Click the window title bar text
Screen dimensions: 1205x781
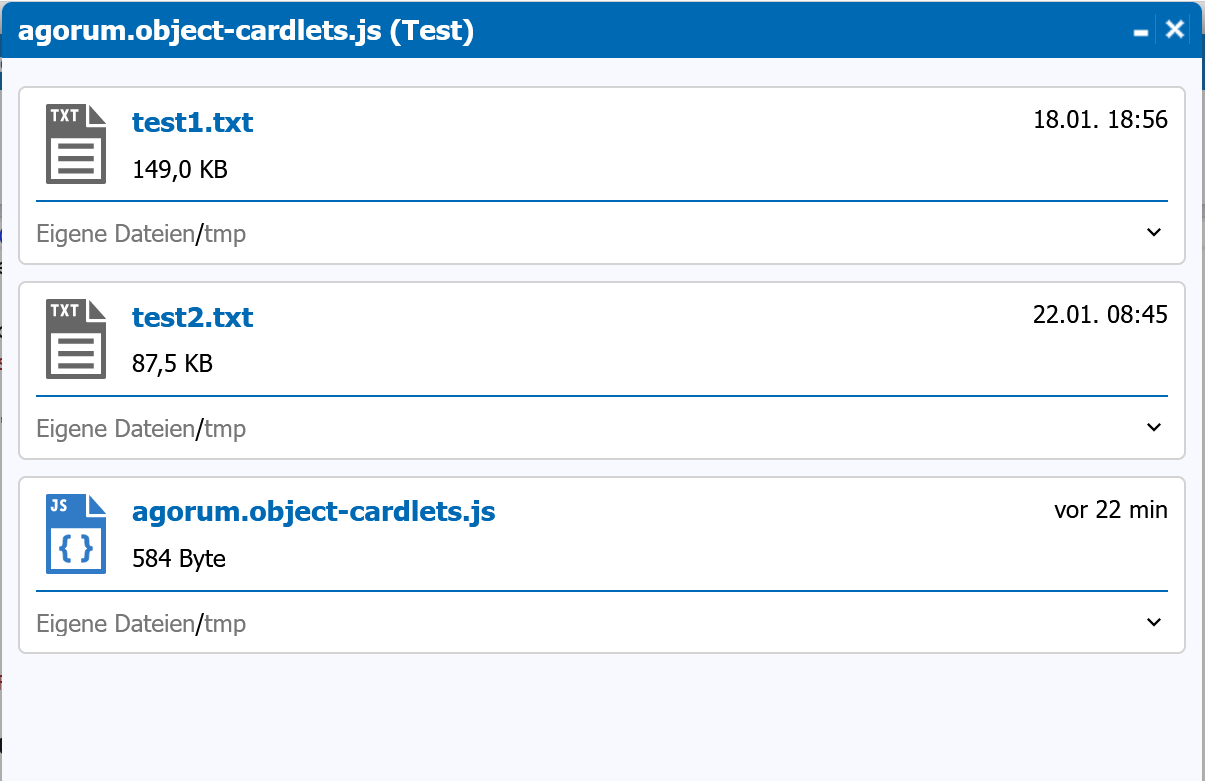tap(246, 31)
